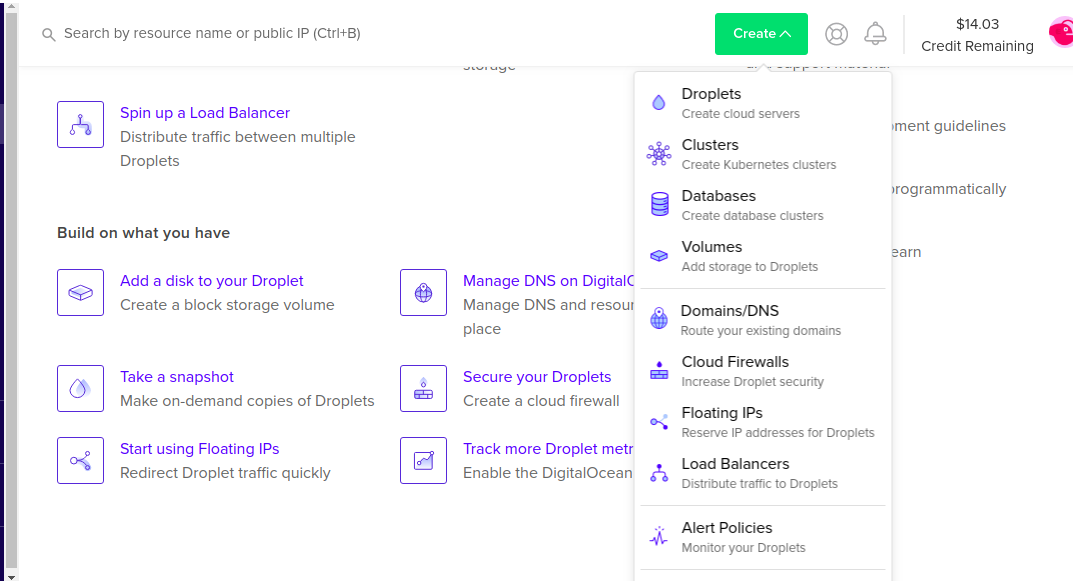Click the support lifebuoy icon
The width and height of the screenshot is (1073, 581).
[x=836, y=34]
